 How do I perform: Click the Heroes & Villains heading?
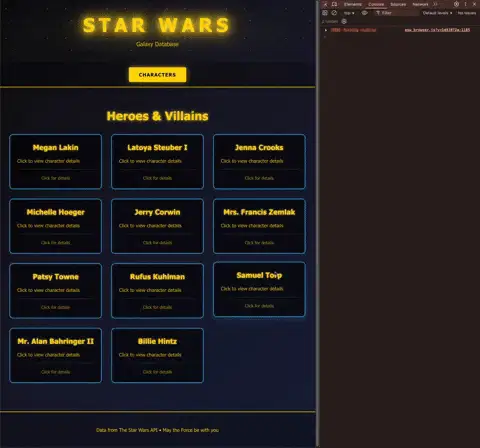coord(157,116)
